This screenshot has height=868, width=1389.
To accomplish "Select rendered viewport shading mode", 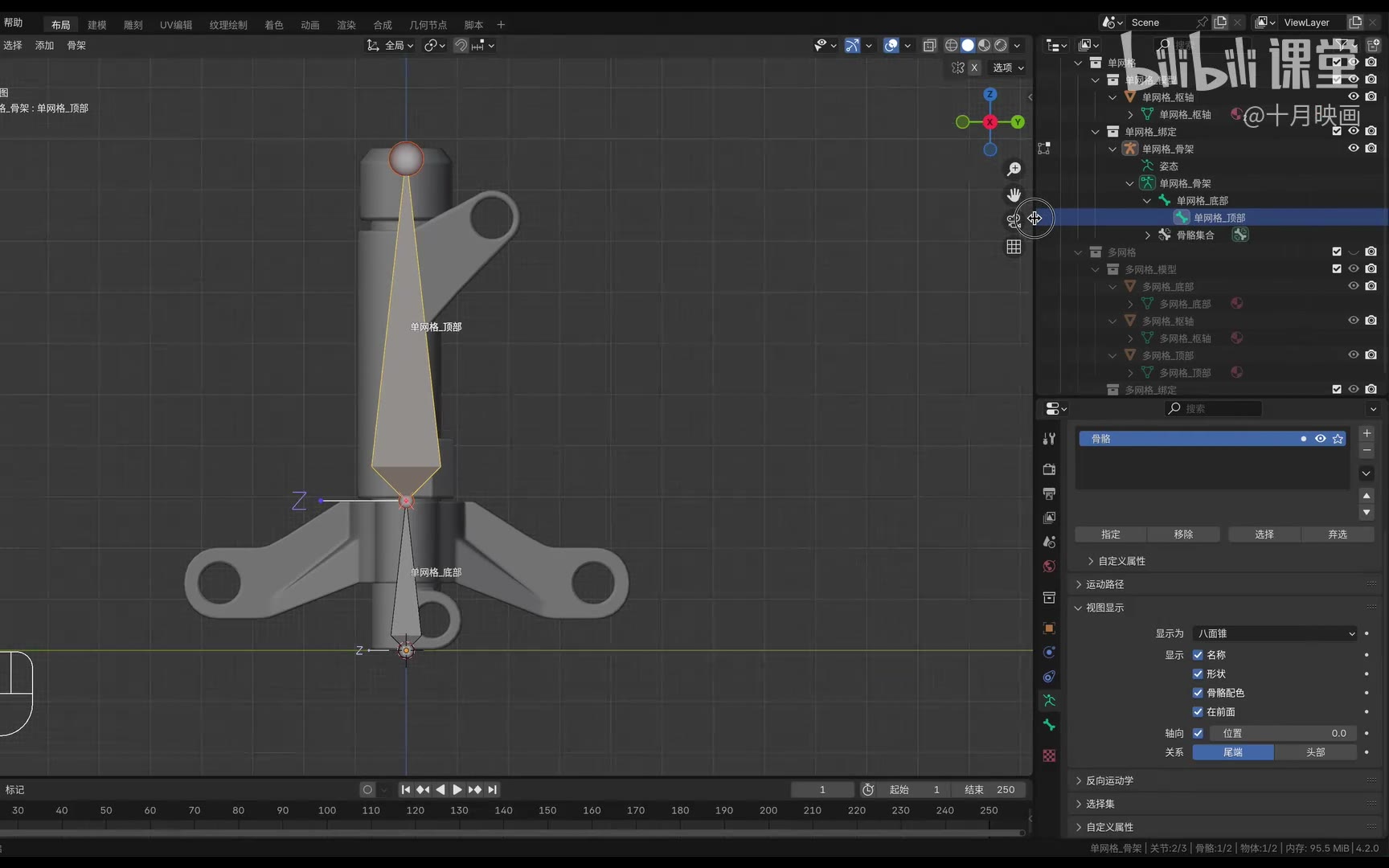I will pos(1001,46).
